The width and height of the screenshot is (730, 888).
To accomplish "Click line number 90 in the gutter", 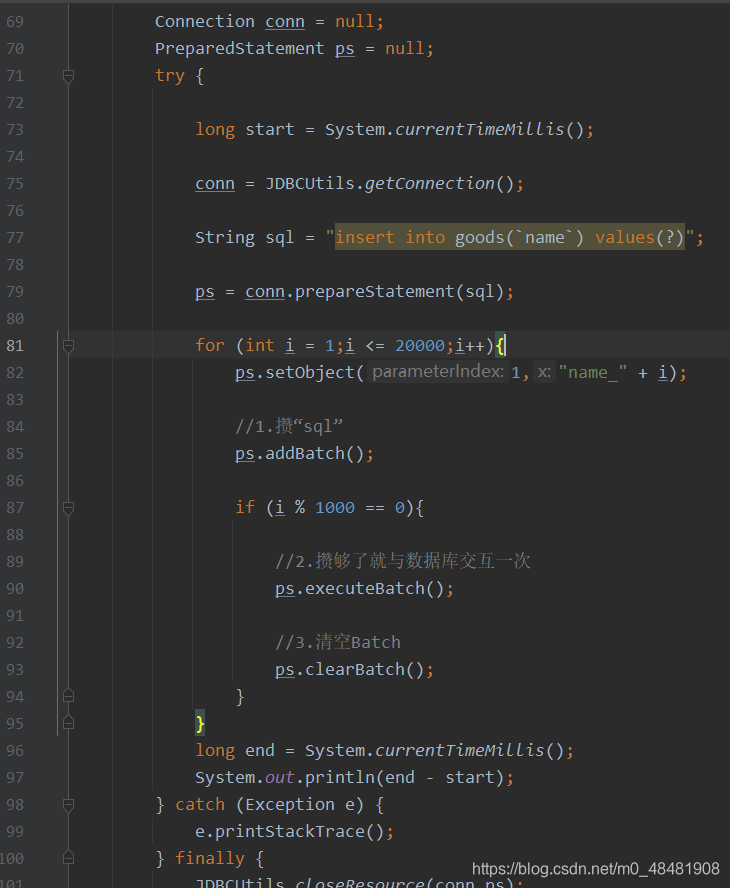I will 15,589.
